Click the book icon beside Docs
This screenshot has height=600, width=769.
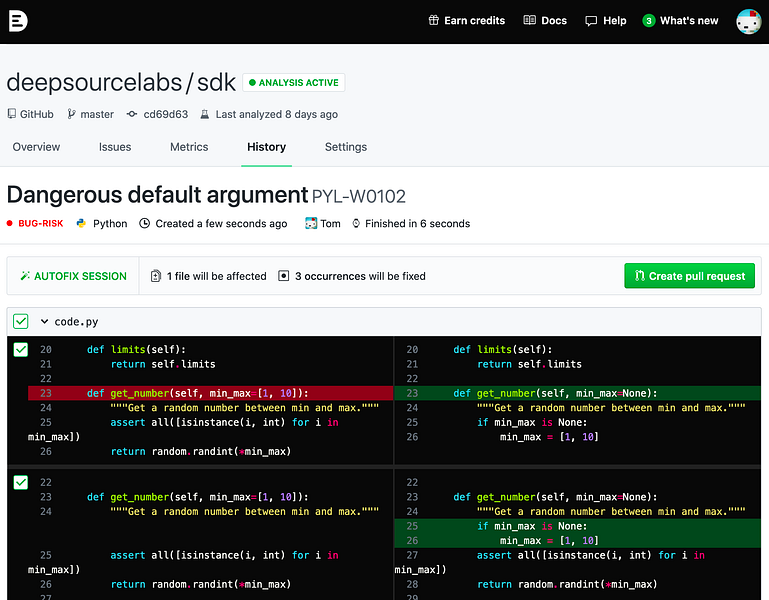[x=529, y=20]
